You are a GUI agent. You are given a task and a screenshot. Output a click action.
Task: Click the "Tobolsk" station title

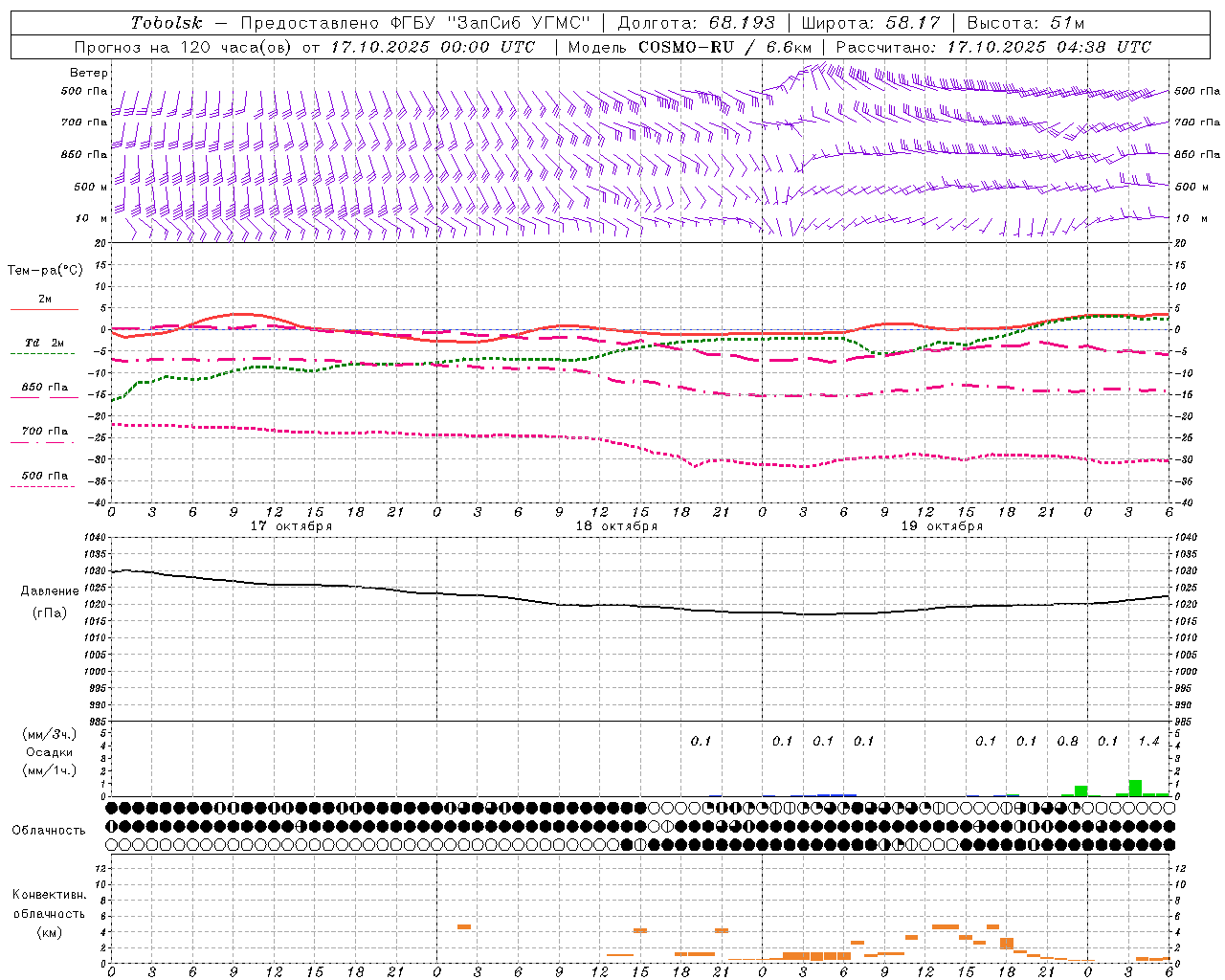point(167,23)
